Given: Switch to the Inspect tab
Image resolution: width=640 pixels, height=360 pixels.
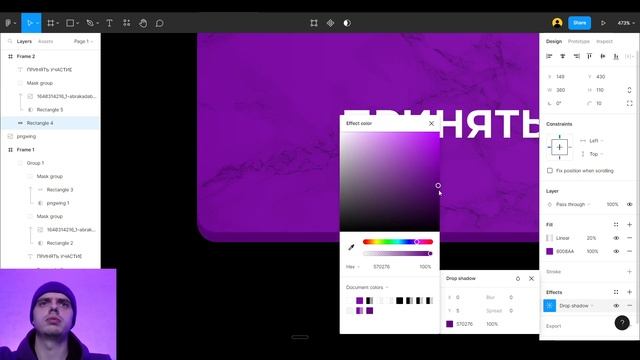Looking at the screenshot, I should 604,42.
